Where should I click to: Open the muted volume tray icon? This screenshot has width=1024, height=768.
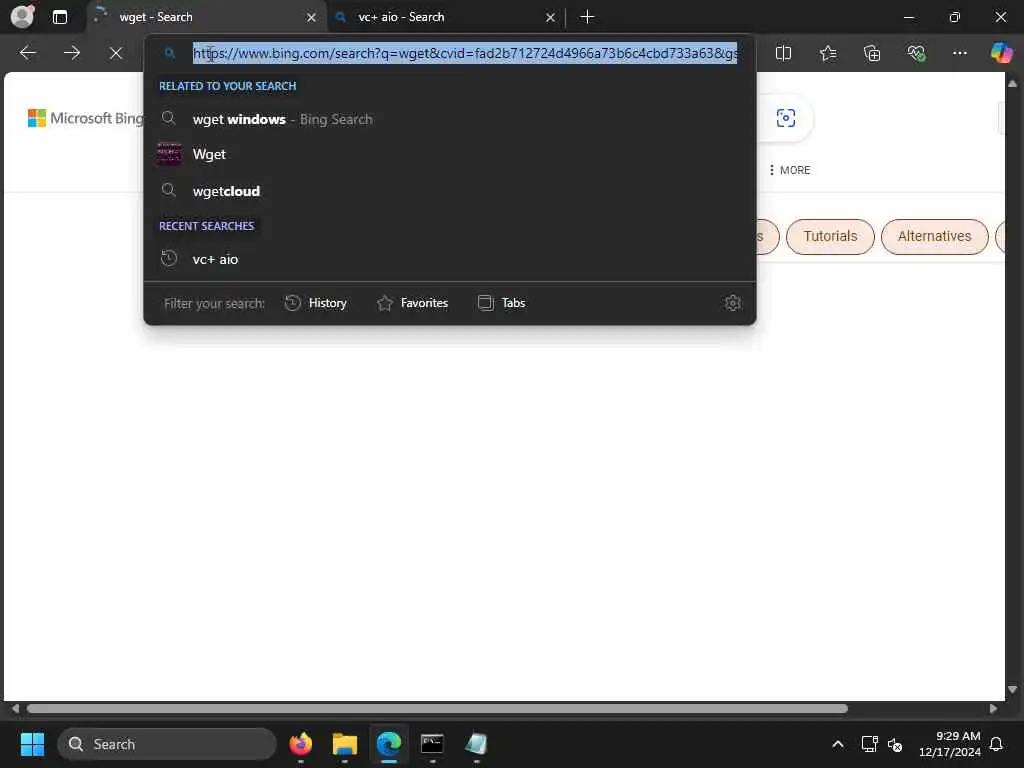click(895, 744)
